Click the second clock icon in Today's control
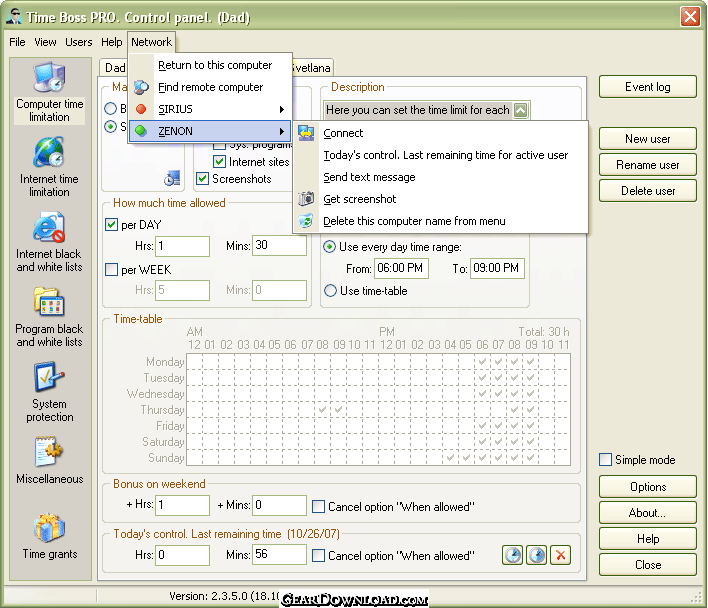708x608 pixels. coord(536,555)
